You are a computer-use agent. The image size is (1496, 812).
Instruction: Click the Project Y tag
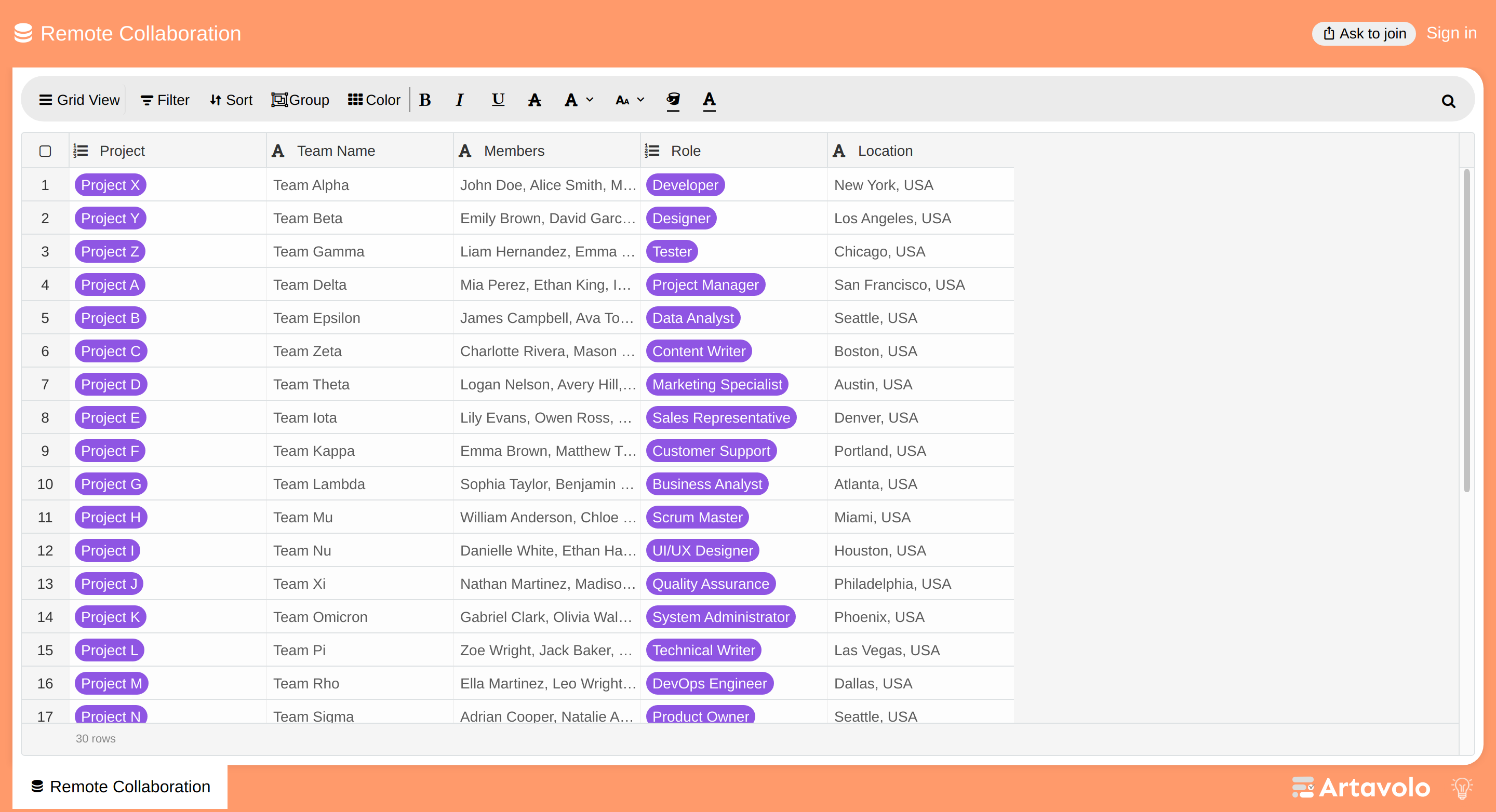point(110,218)
